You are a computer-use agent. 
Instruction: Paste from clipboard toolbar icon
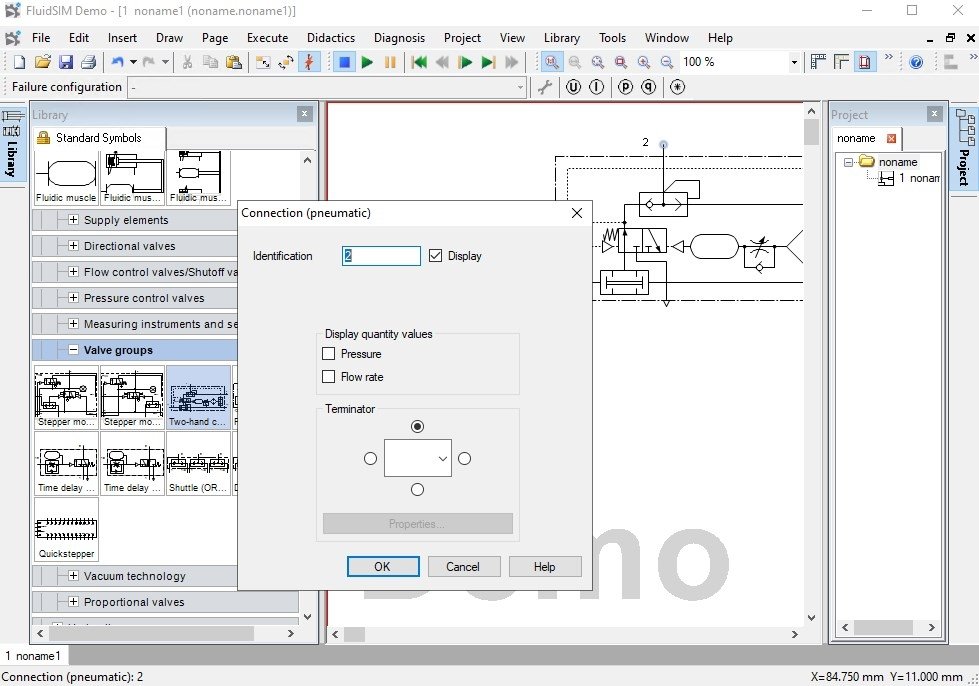click(234, 62)
